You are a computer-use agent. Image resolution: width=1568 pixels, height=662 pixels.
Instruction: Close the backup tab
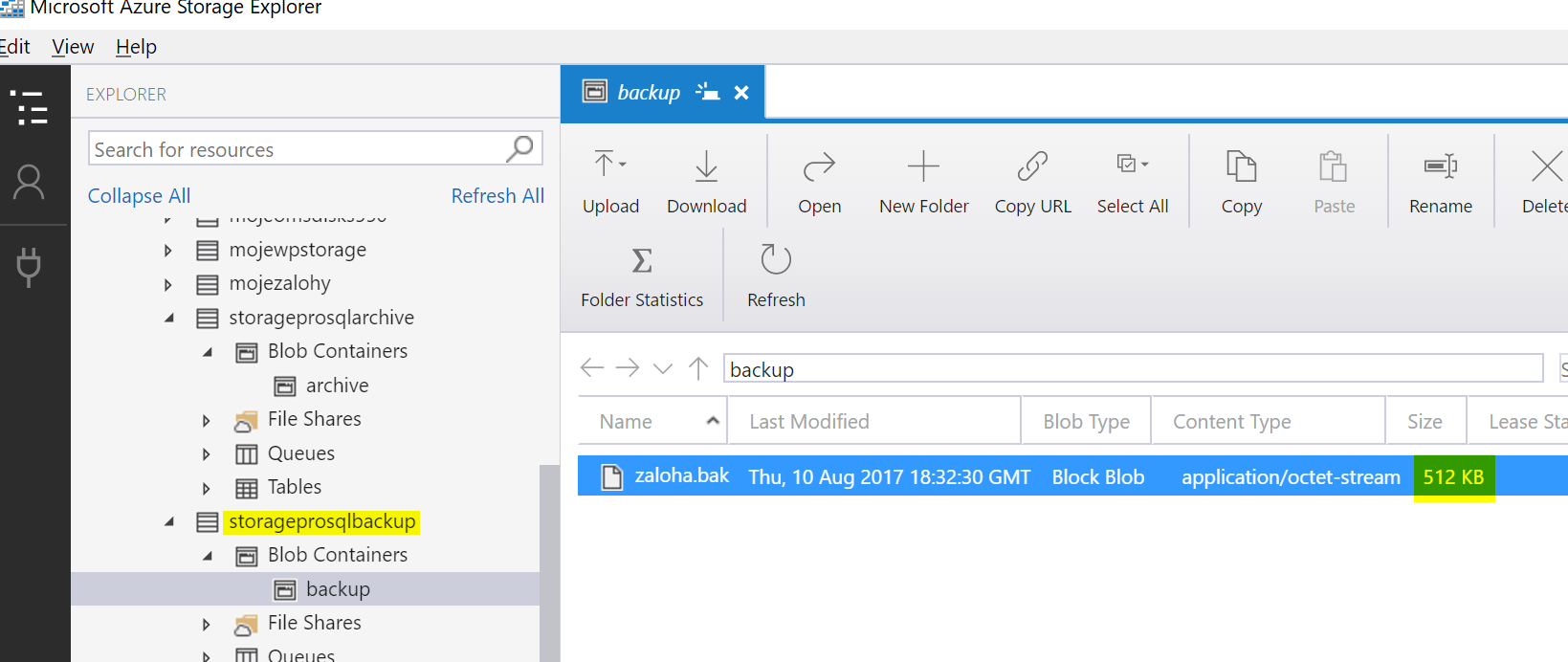[741, 93]
